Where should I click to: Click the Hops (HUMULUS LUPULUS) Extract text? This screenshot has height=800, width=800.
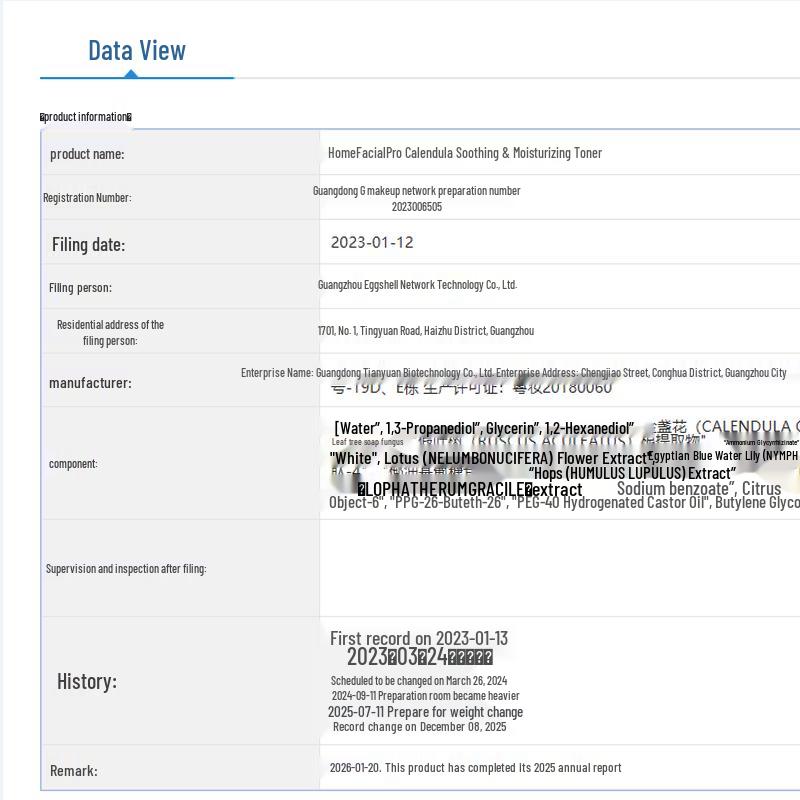pyautogui.click(x=633, y=473)
